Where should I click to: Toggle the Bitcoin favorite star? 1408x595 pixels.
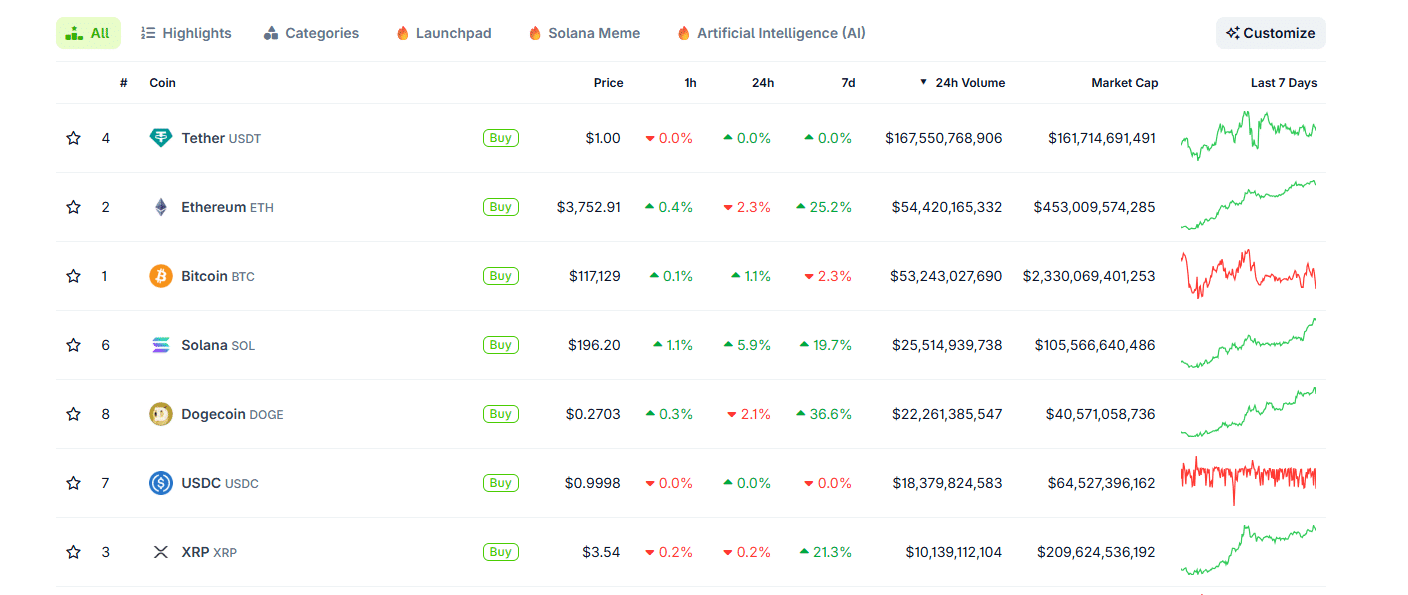tap(73, 276)
